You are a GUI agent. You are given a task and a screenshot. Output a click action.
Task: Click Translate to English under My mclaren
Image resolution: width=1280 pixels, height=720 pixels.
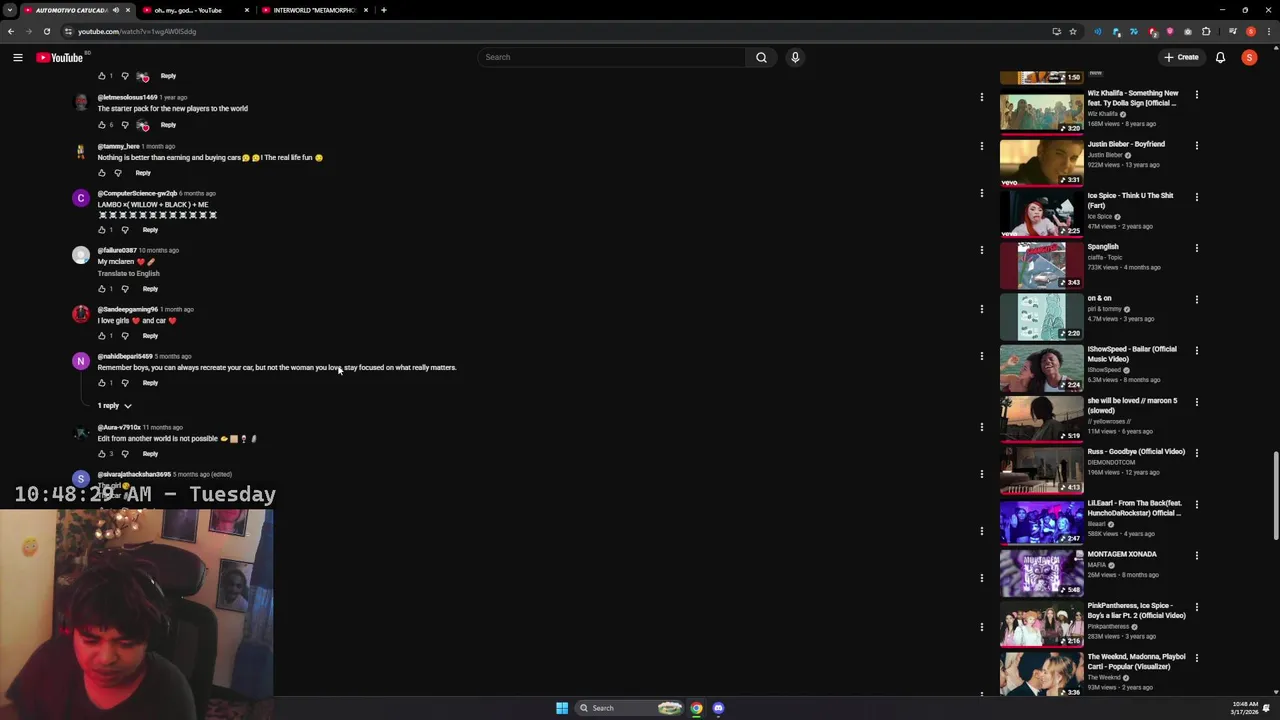(x=128, y=273)
